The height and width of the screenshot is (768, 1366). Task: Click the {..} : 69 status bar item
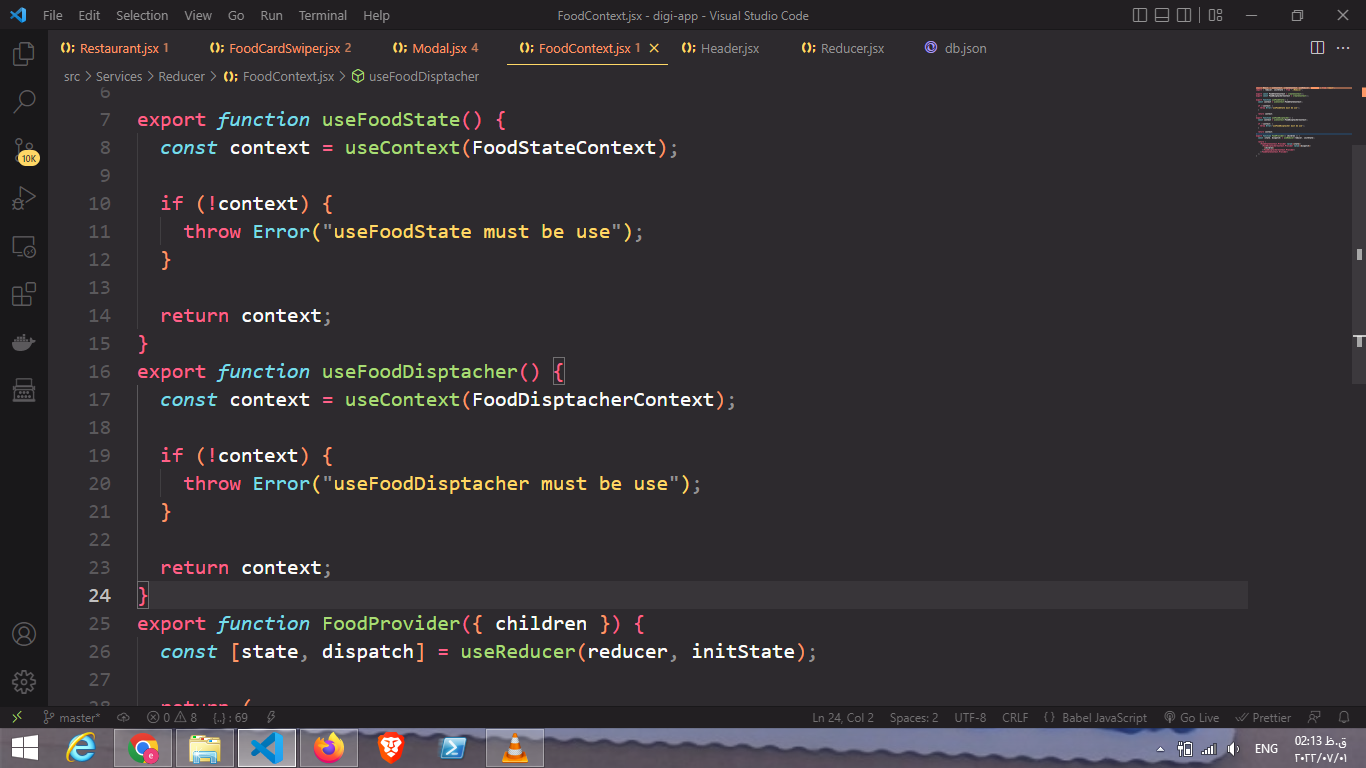click(x=230, y=717)
